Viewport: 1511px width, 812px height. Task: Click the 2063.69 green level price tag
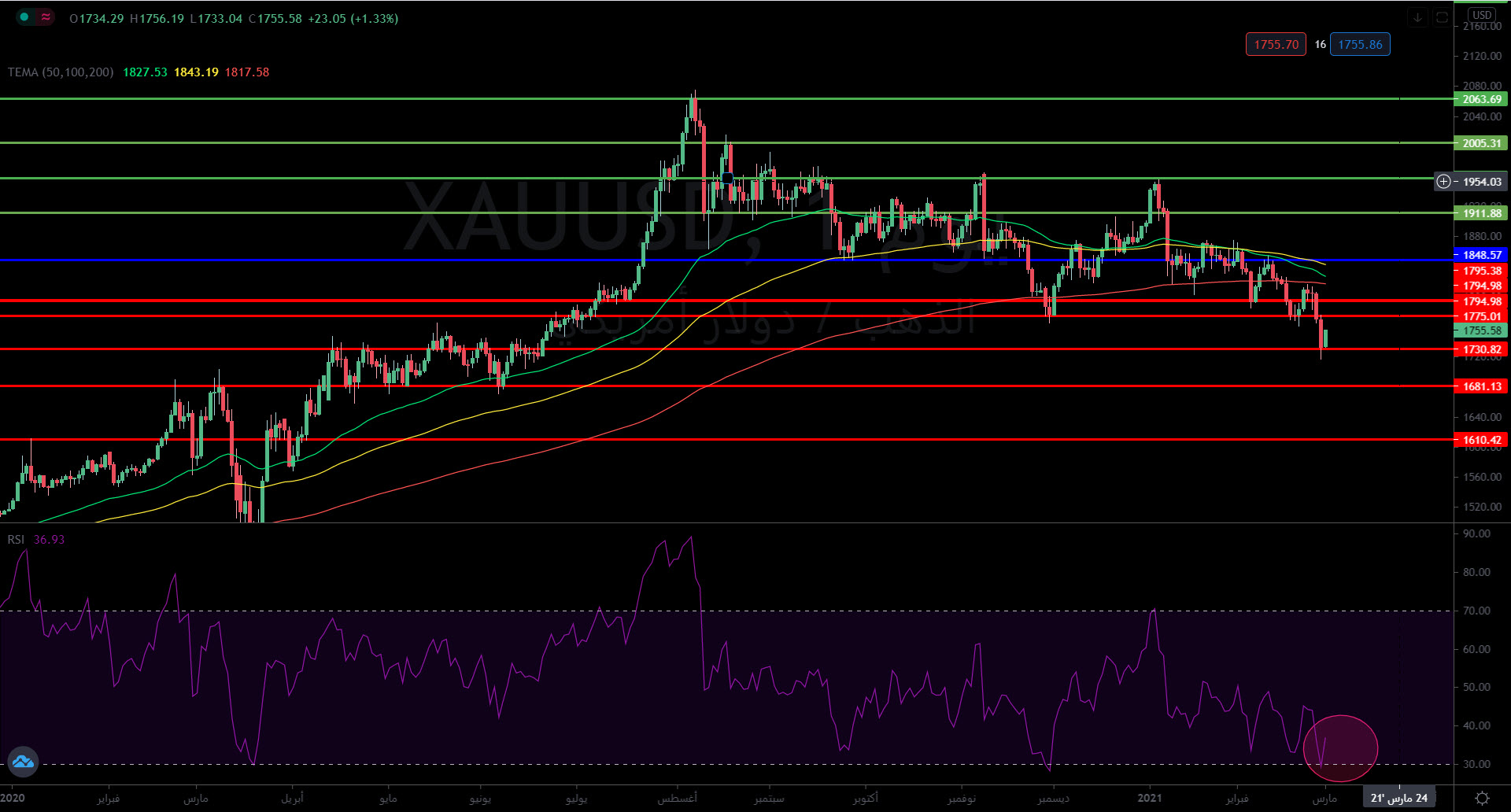(x=1481, y=99)
